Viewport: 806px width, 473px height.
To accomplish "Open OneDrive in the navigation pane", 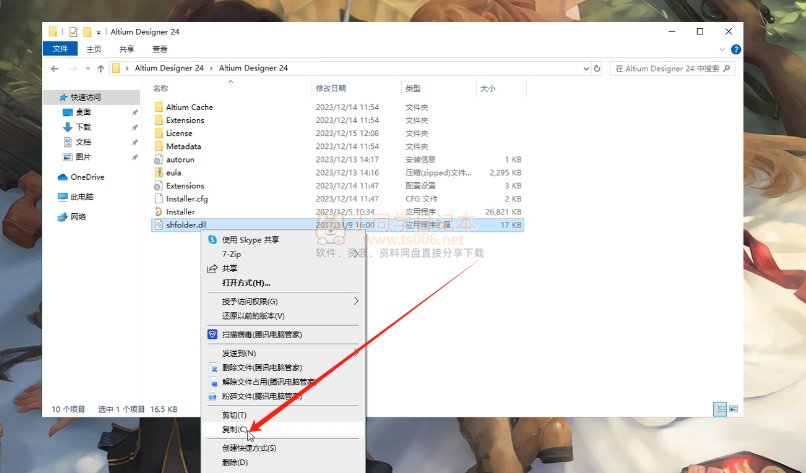I will click(81, 177).
